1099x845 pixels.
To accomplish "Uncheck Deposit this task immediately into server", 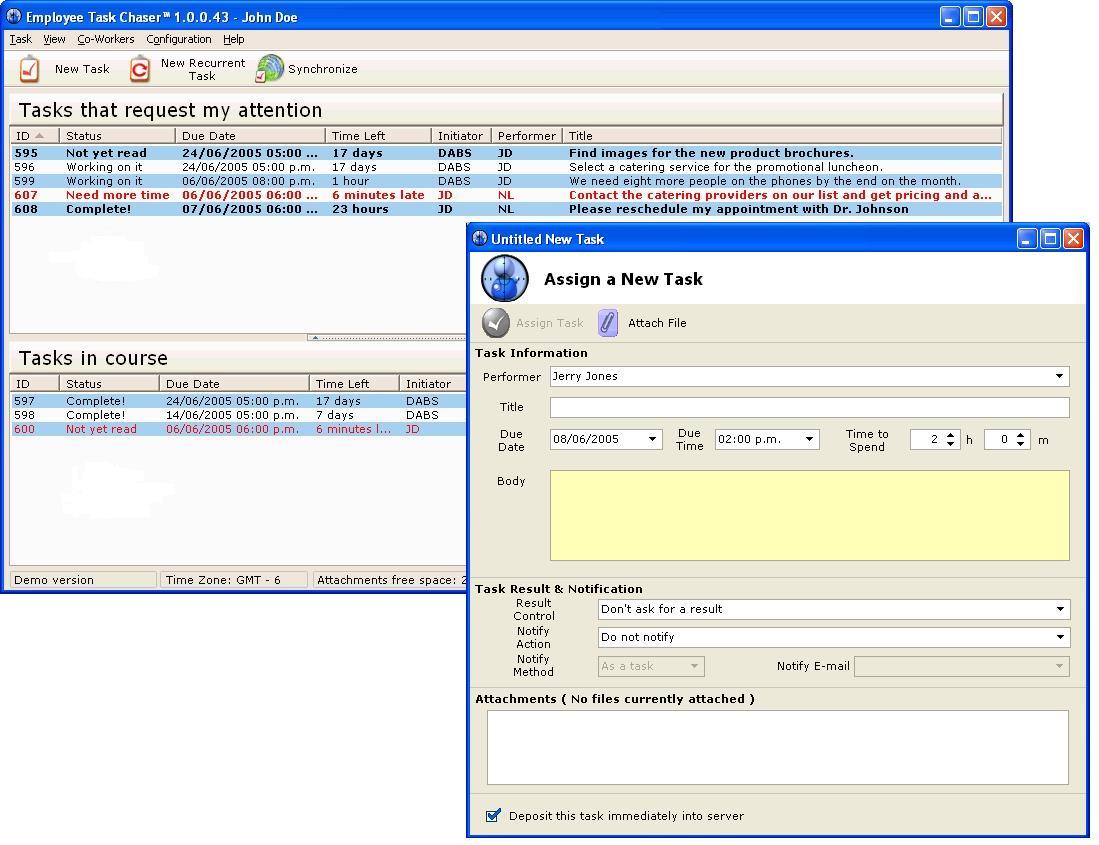I will (x=493, y=816).
